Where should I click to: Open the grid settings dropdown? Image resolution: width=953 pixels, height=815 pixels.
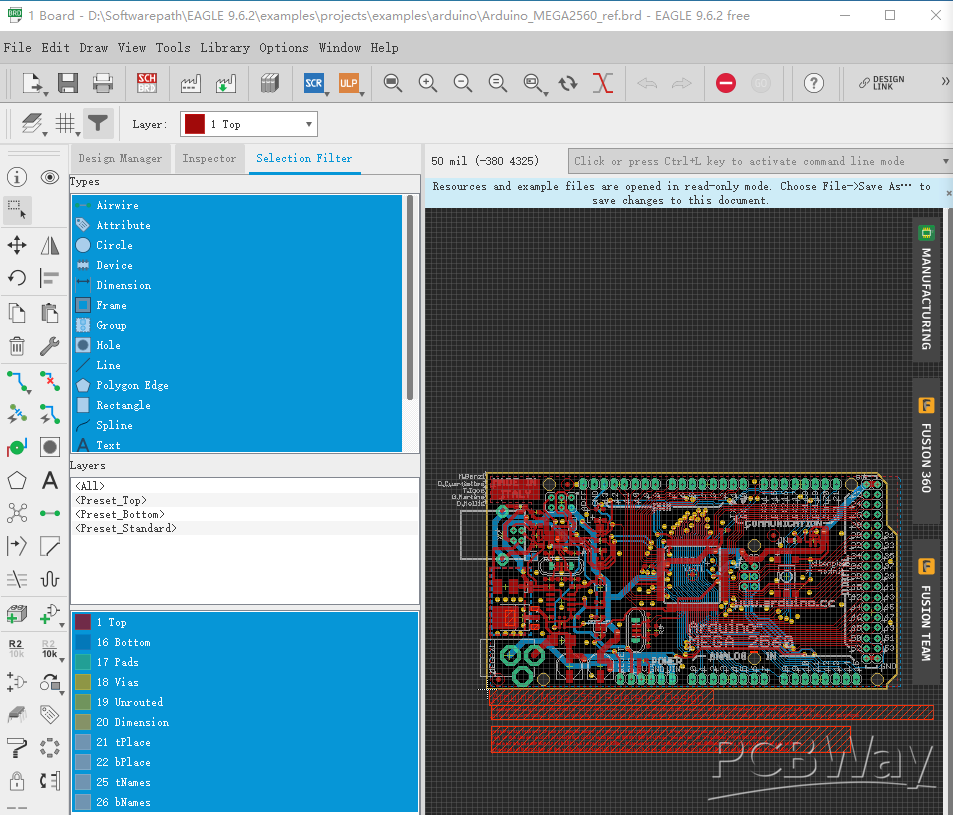click(66, 123)
